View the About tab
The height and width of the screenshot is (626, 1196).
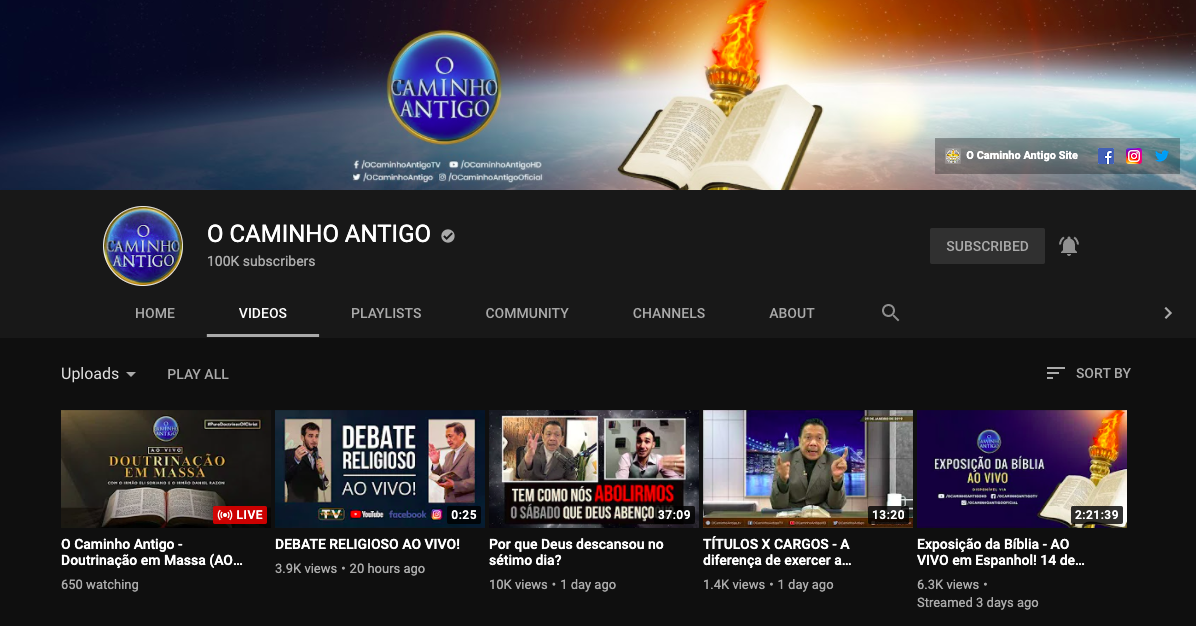click(792, 313)
